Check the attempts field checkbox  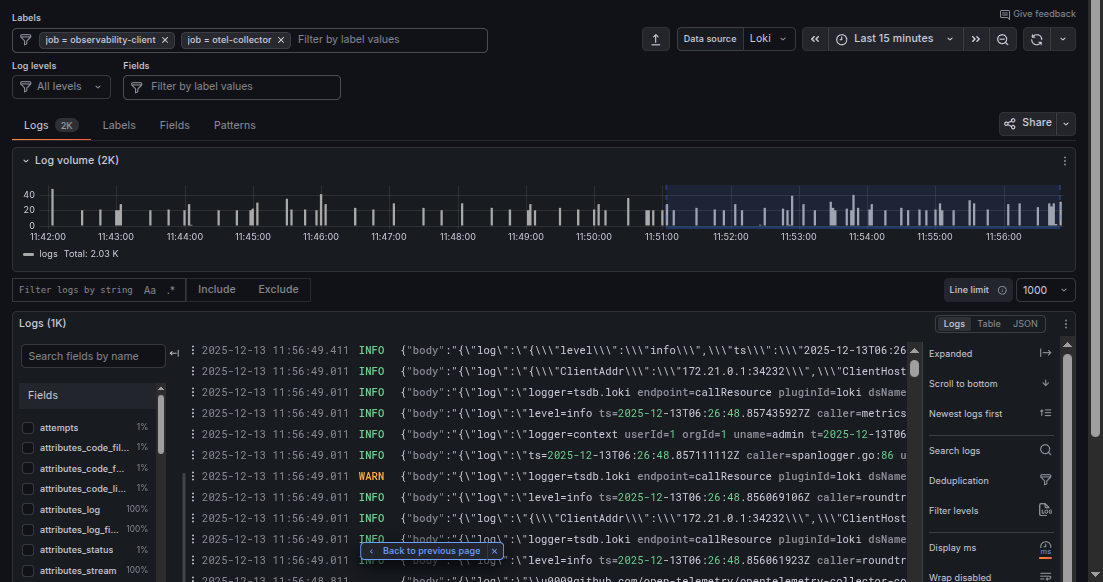click(x=28, y=428)
